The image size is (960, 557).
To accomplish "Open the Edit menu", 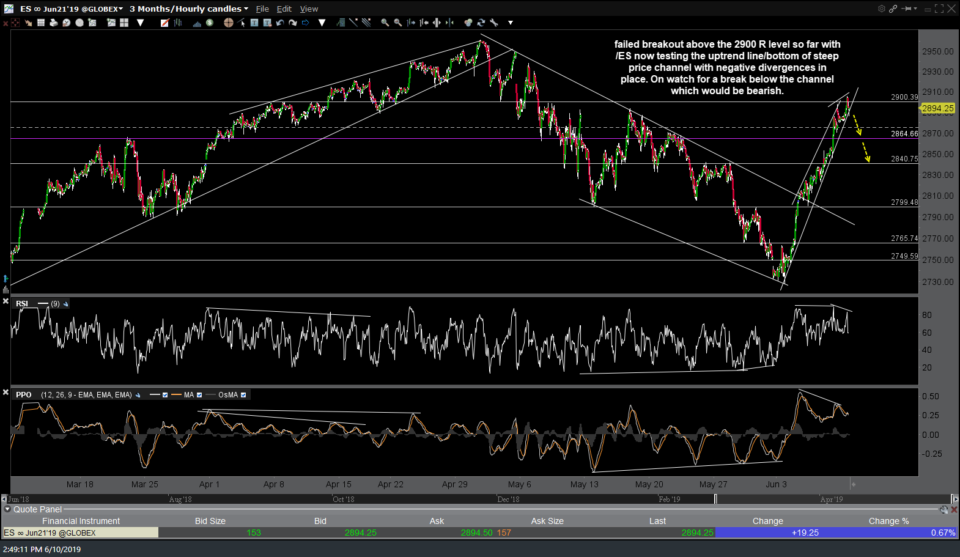I will (x=284, y=9).
